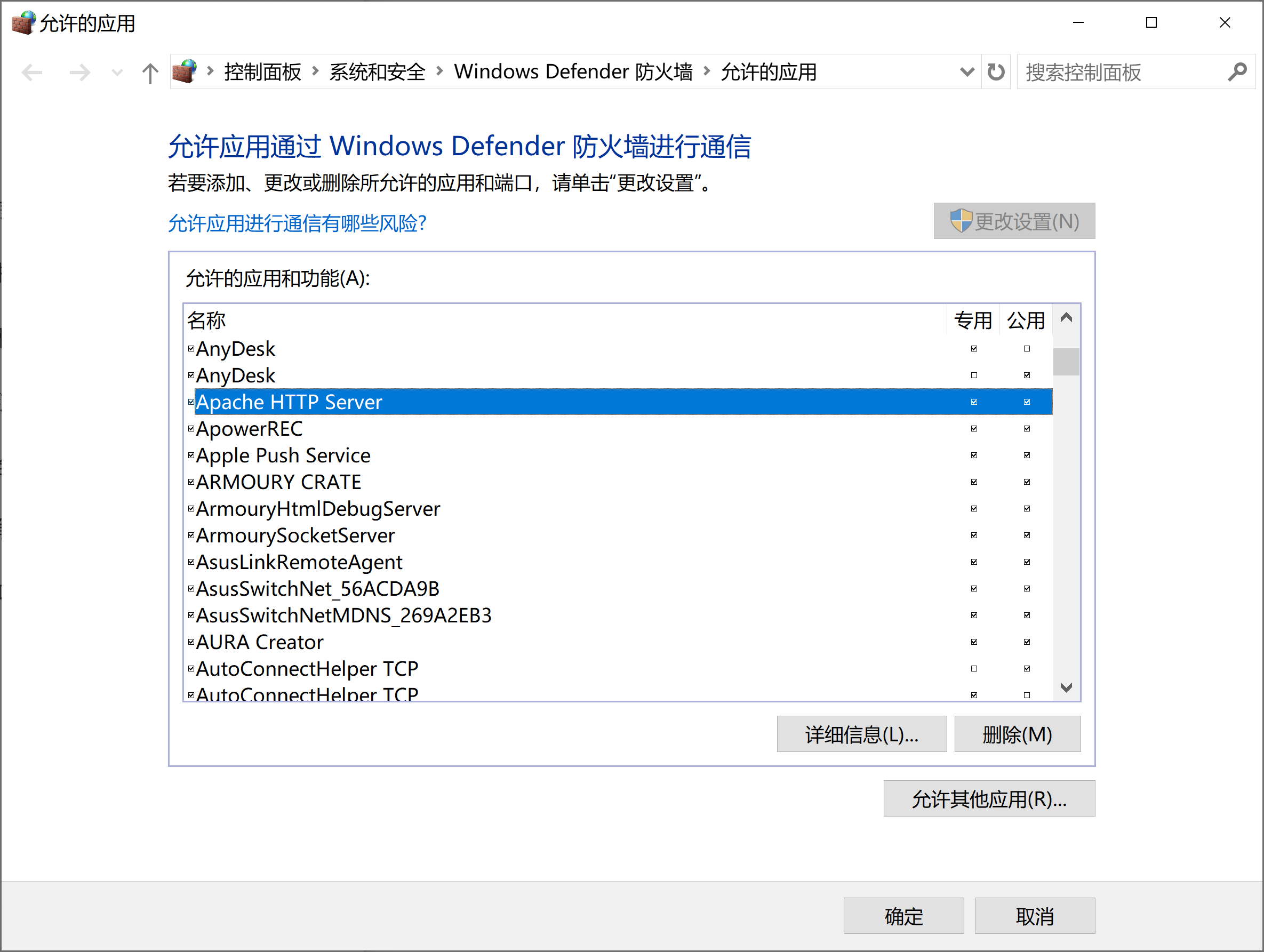Click the refresh icon beside address bar
The height and width of the screenshot is (952, 1264).
click(996, 72)
